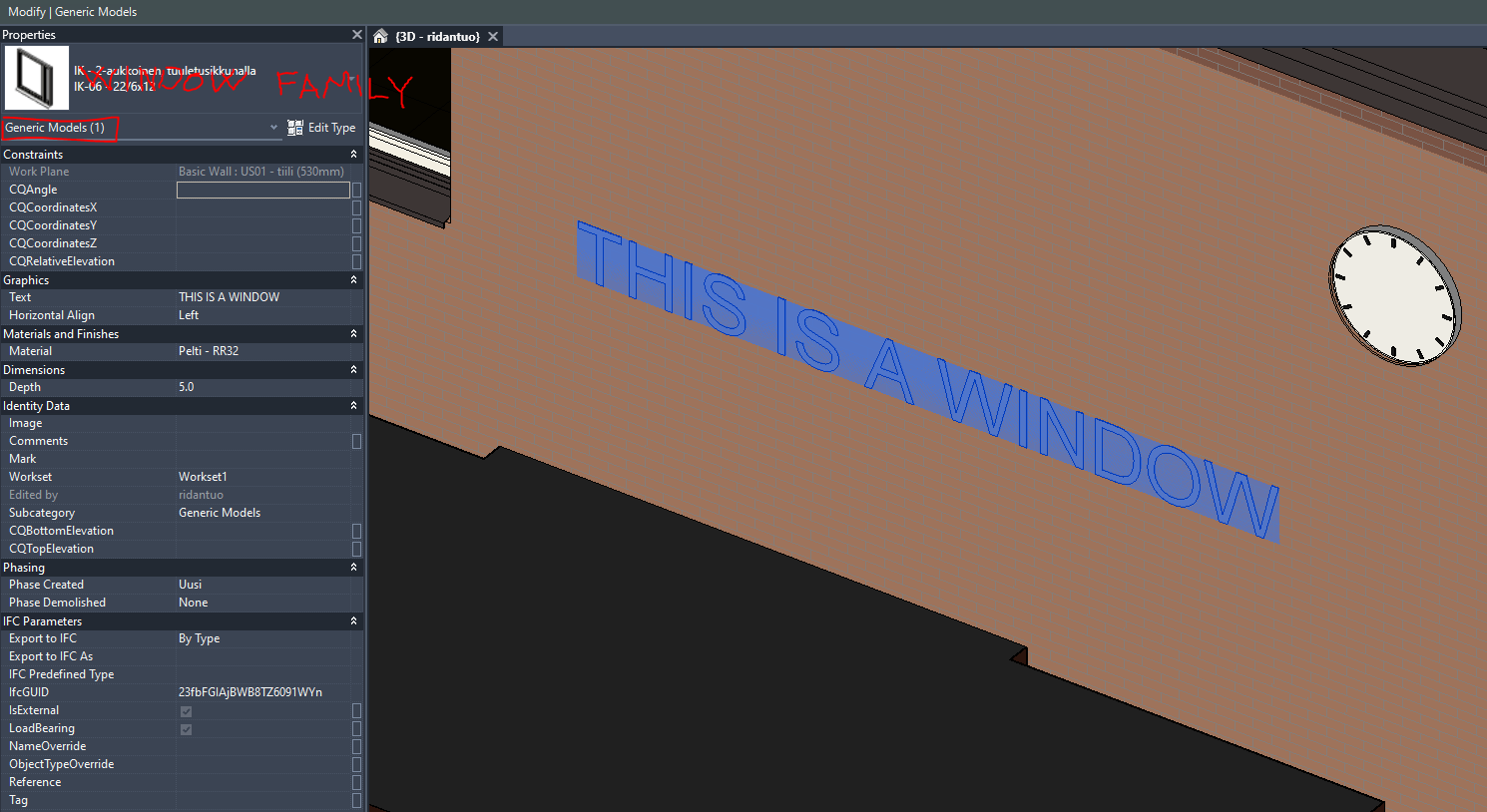
Task: Click the Phase Demolished value None
Action: (x=194, y=603)
